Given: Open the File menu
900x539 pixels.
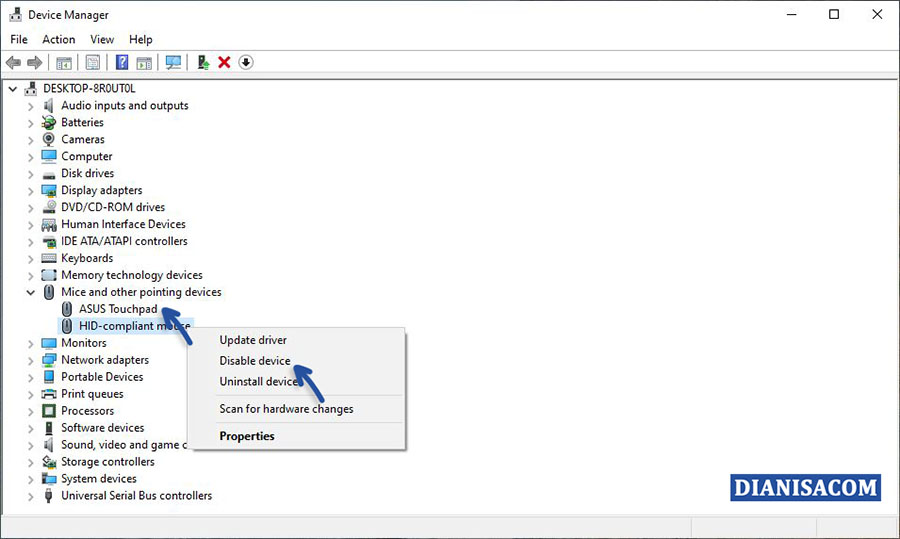Looking at the screenshot, I should pyautogui.click(x=19, y=39).
